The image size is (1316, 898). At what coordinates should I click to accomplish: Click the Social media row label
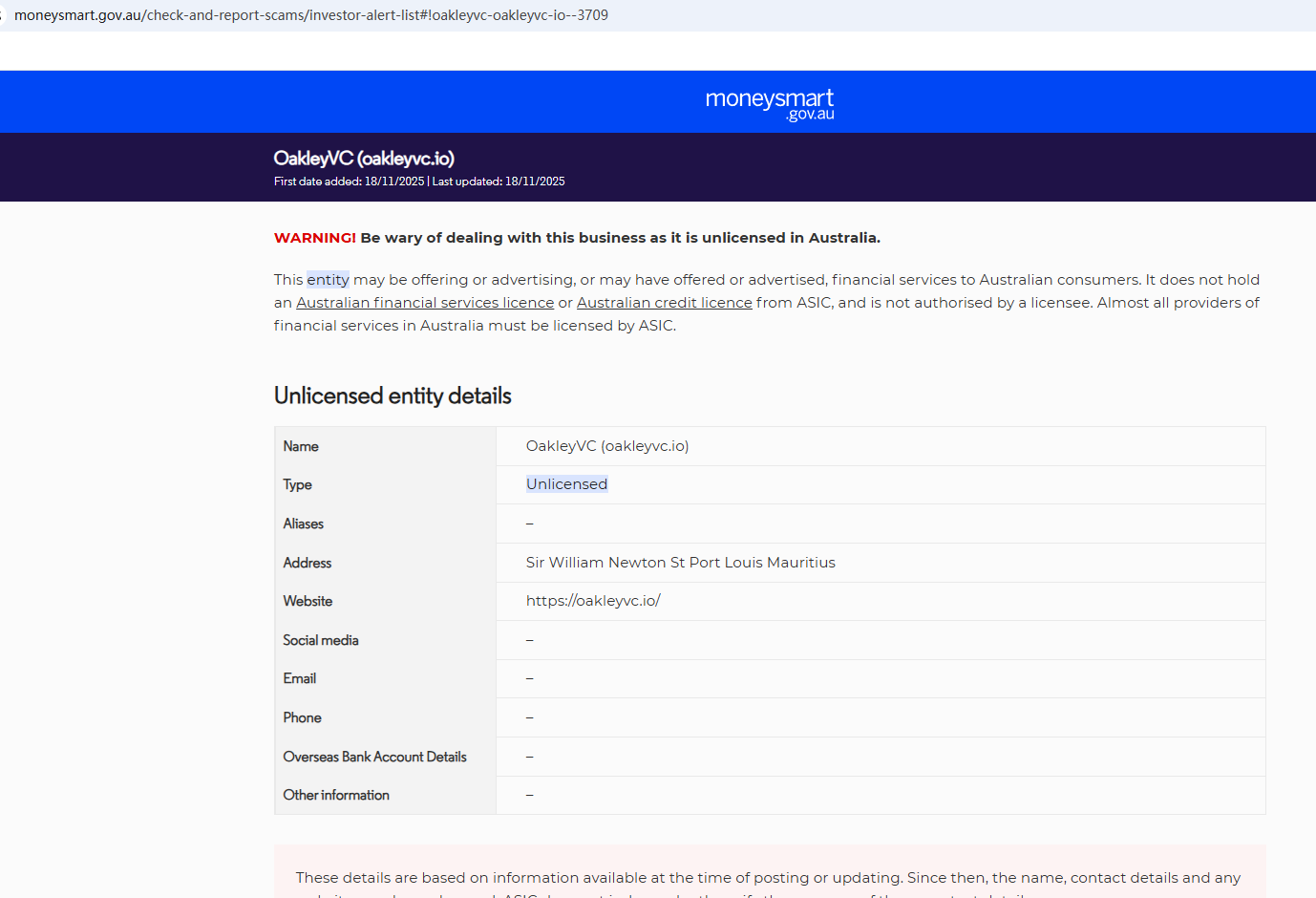pos(321,640)
